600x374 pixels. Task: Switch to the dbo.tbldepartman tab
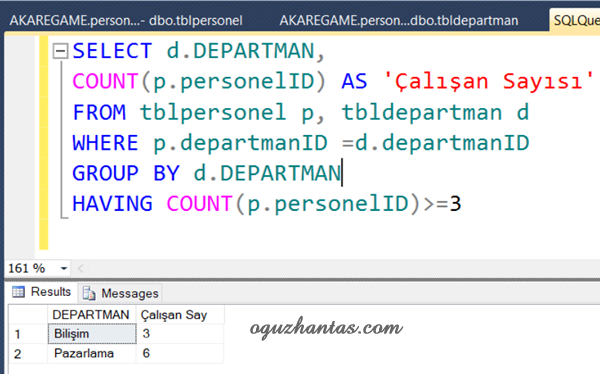(399, 20)
